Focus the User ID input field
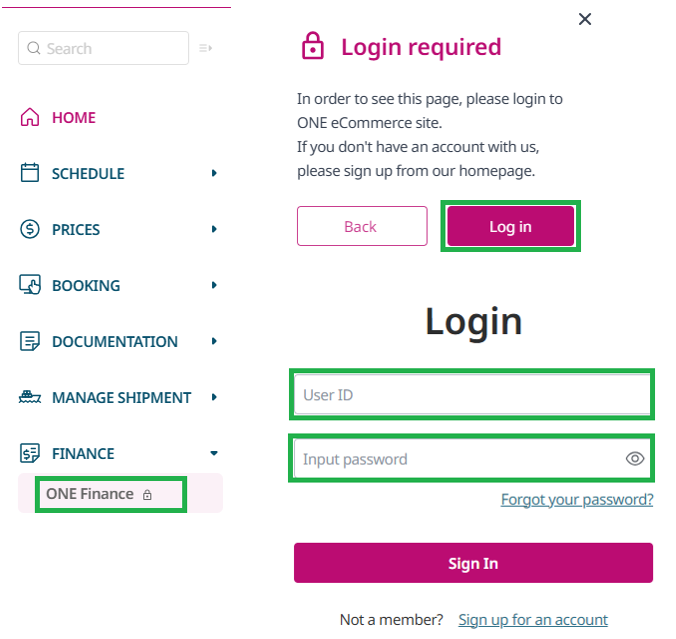 (471, 395)
